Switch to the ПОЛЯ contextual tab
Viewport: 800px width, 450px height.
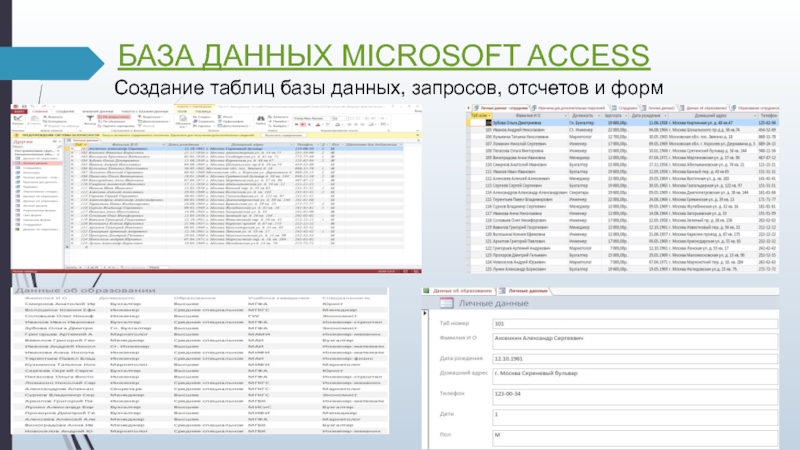182,111
